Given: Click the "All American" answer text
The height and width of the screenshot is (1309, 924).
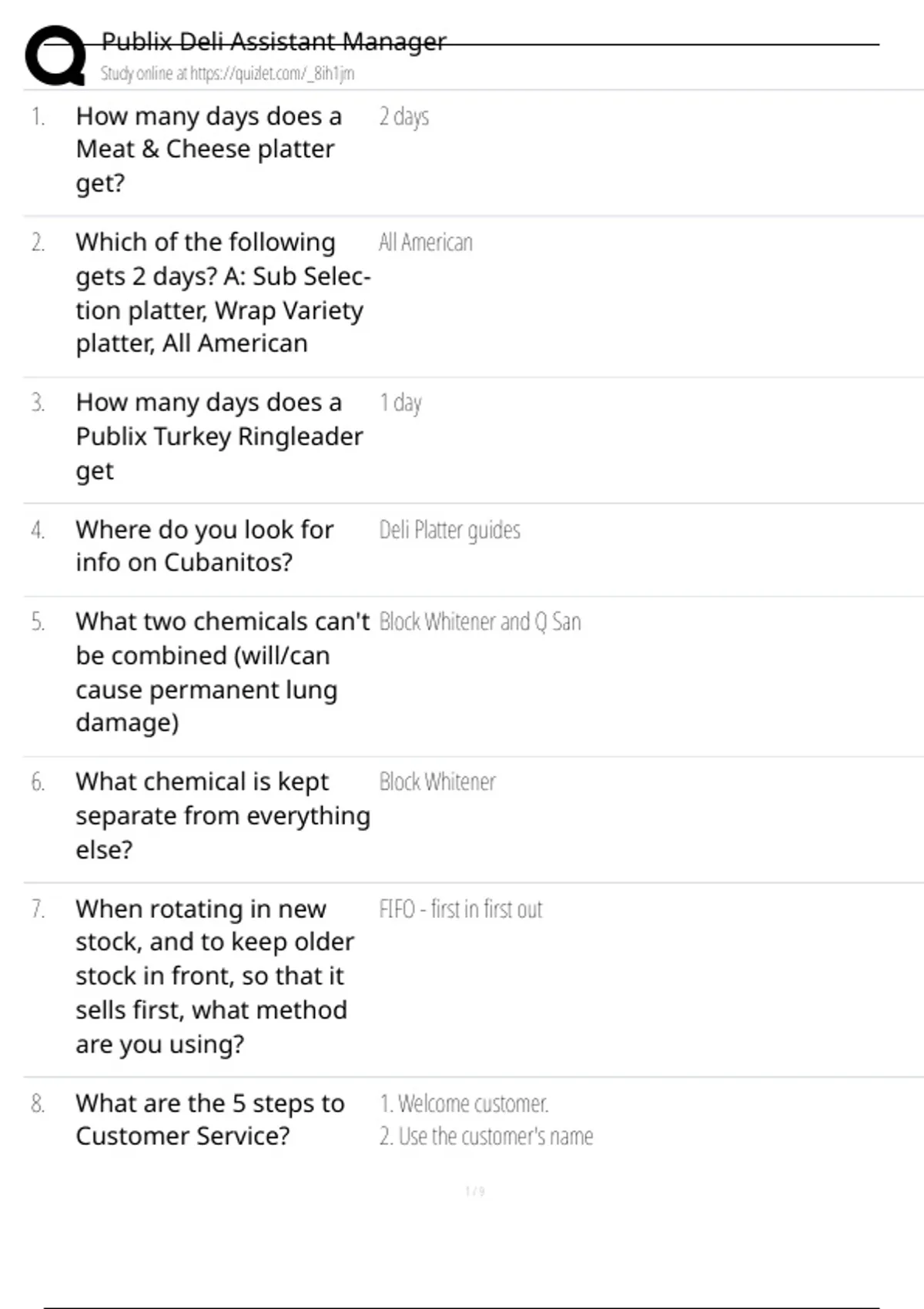Looking at the screenshot, I should [425, 243].
